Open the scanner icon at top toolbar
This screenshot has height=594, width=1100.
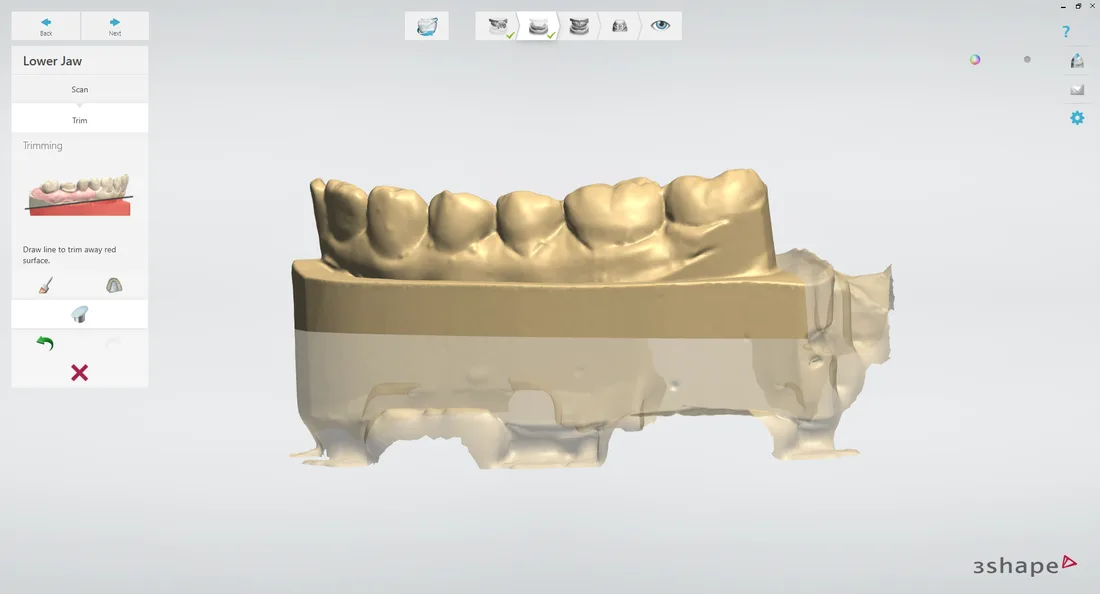(427, 26)
